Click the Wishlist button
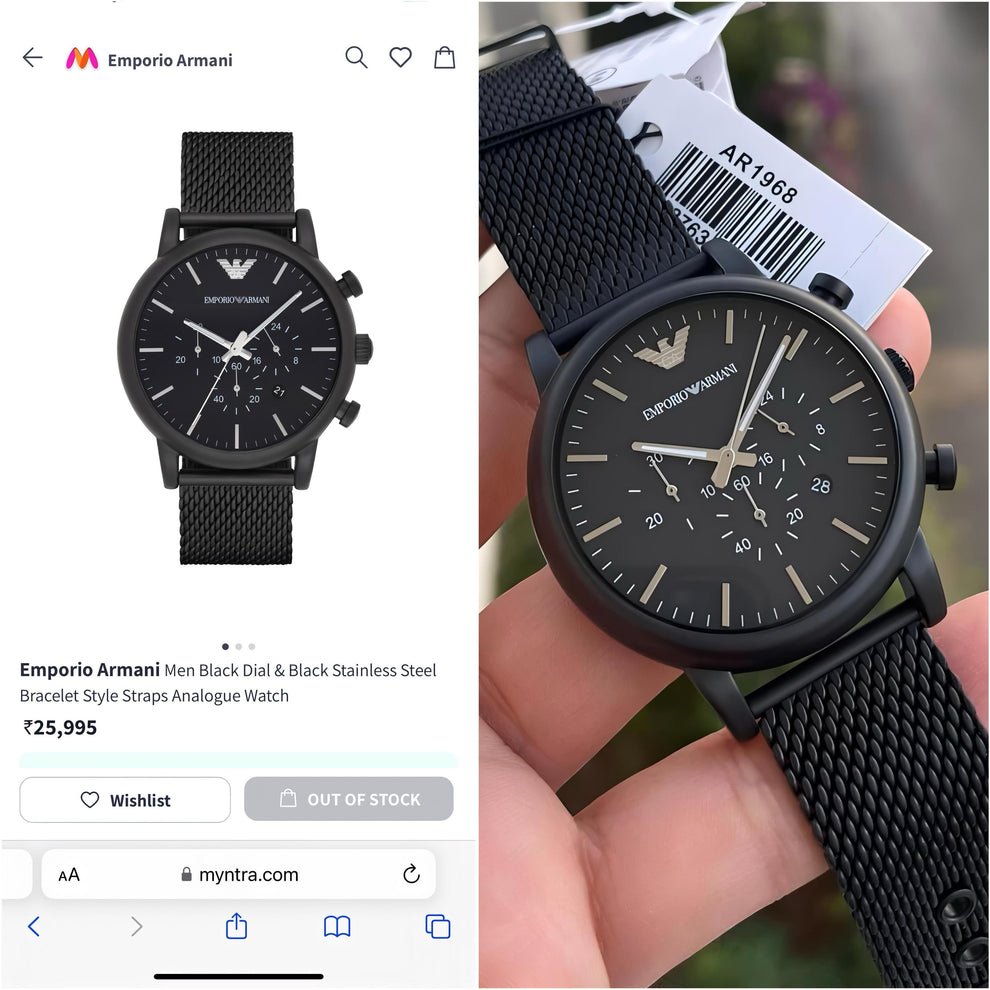This screenshot has width=990, height=990. coord(125,799)
